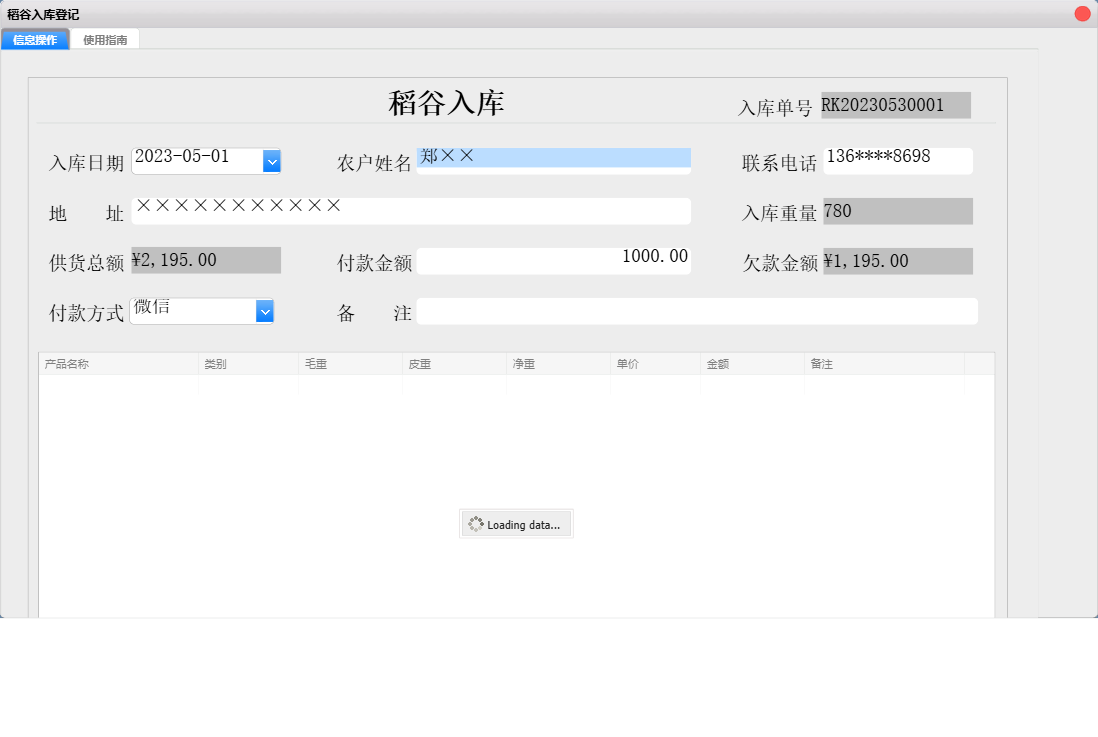Viewport: 1098px width, 737px height.
Task: Select the 入库重量 weight field
Action: click(x=897, y=211)
